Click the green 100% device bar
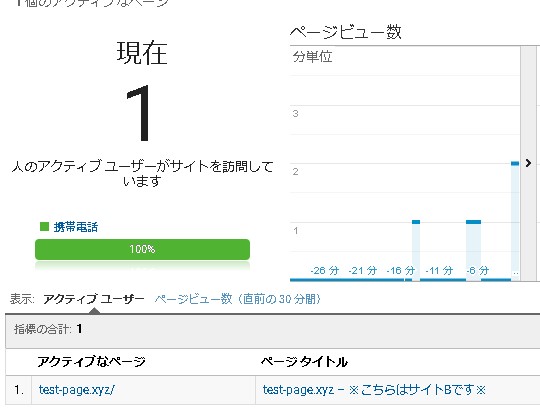This screenshot has height=417, width=540. [x=142, y=249]
